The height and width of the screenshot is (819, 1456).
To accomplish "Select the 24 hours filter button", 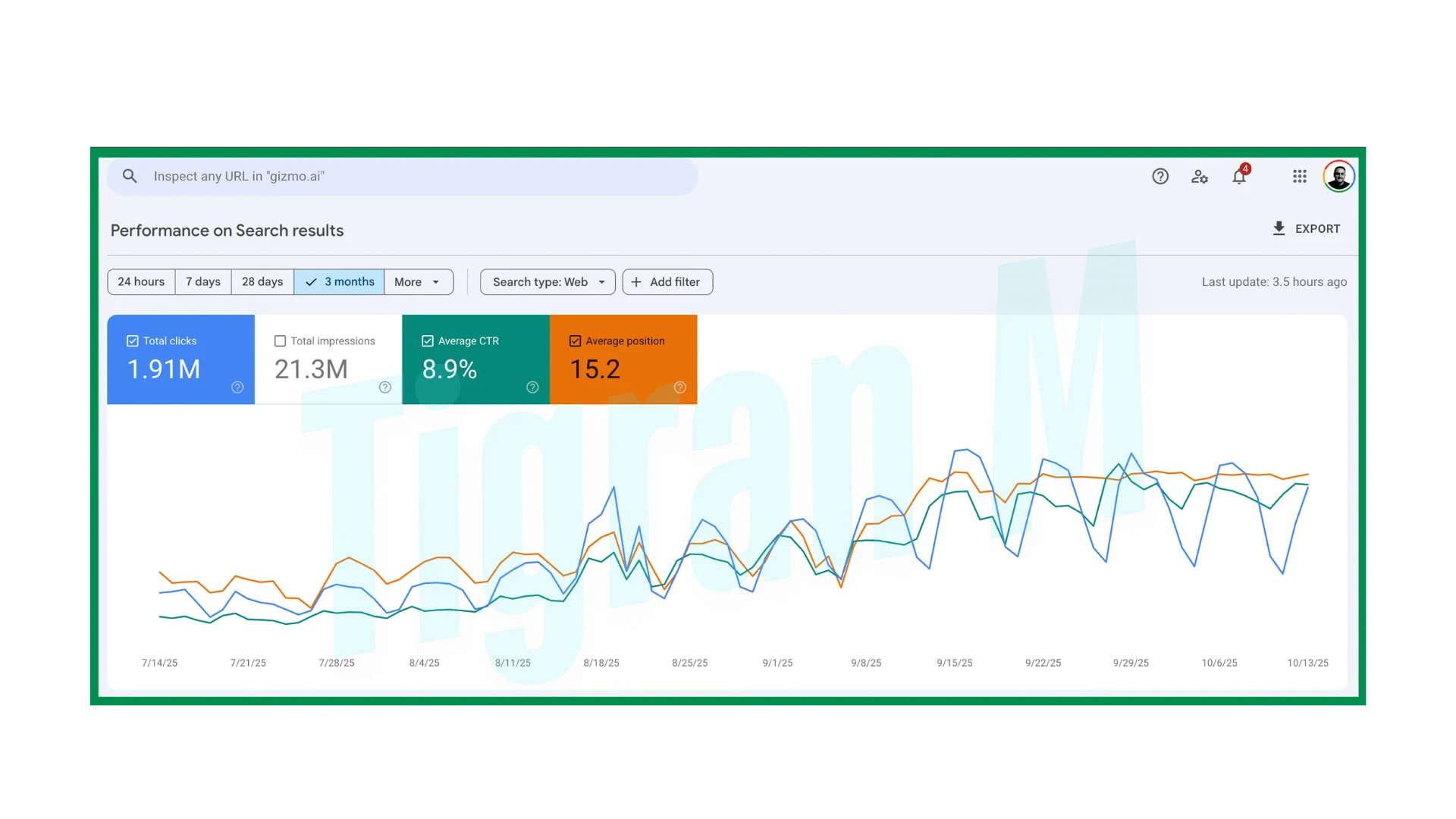I will (140, 281).
